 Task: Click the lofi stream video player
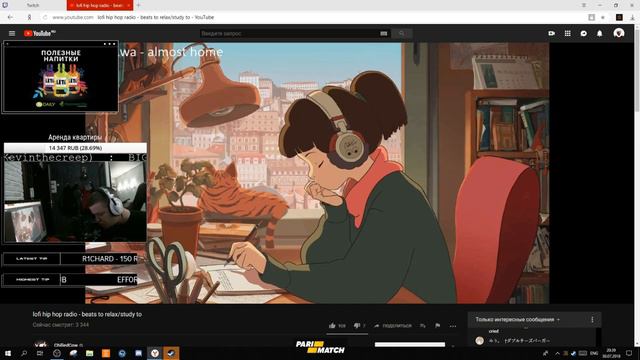[x=317, y=173]
